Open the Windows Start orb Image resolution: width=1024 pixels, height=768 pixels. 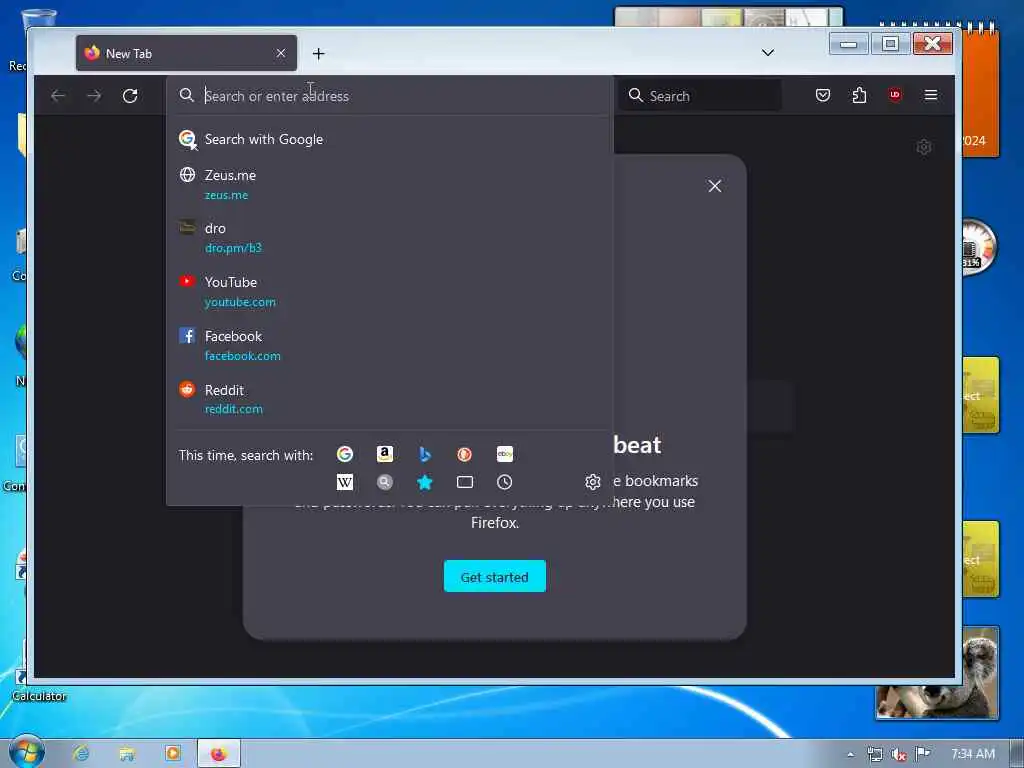click(x=27, y=752)
